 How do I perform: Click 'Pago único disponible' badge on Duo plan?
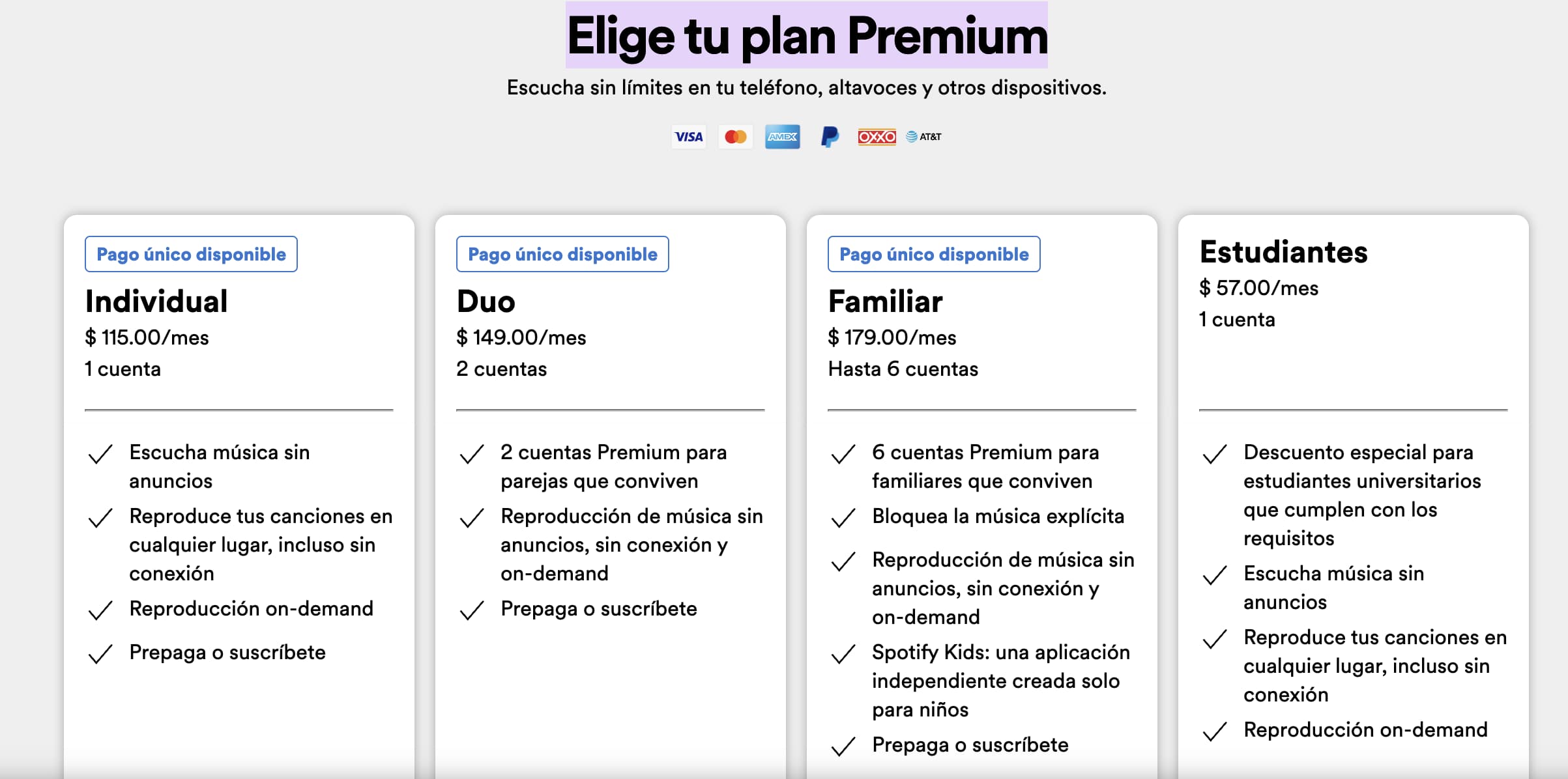pyautogui.click(x=562, y=254)
